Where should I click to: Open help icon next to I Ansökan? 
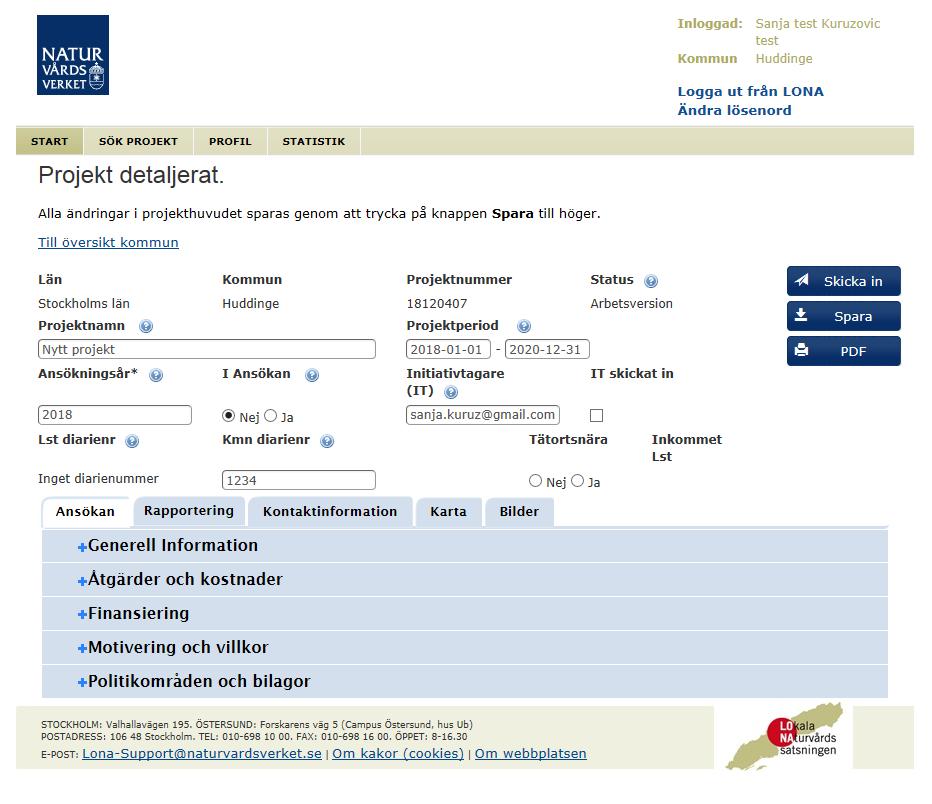coord(312,375)
